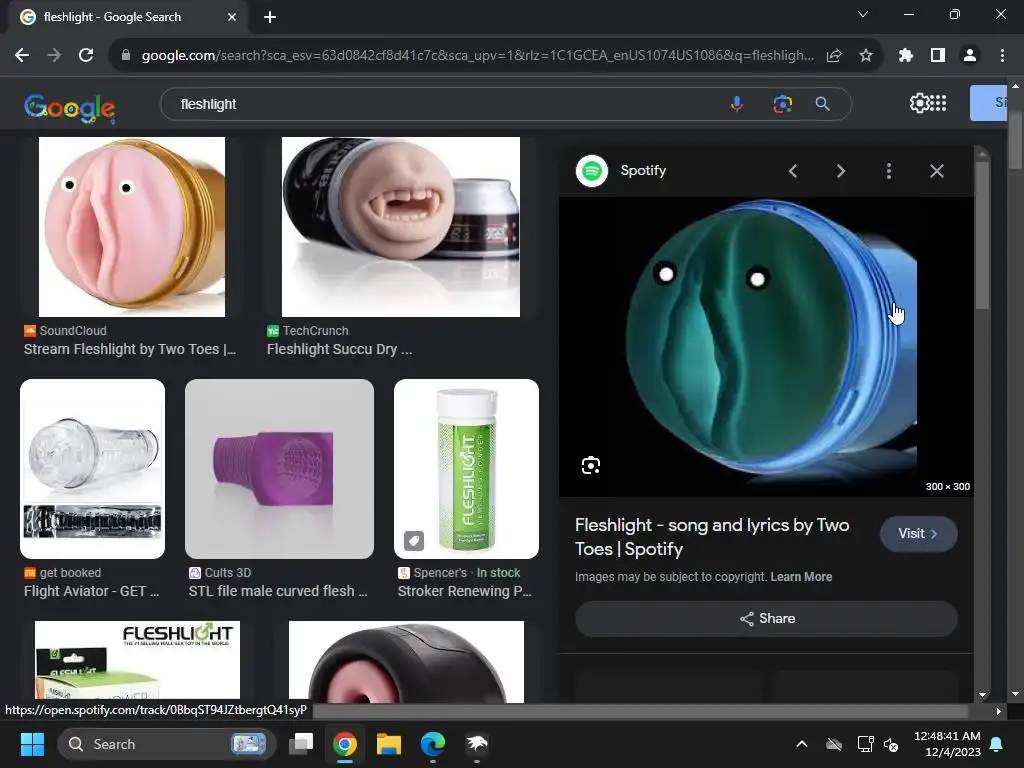Open the Chrome side panel
This screenshot has height=768, width=1024.
(938, 56)
